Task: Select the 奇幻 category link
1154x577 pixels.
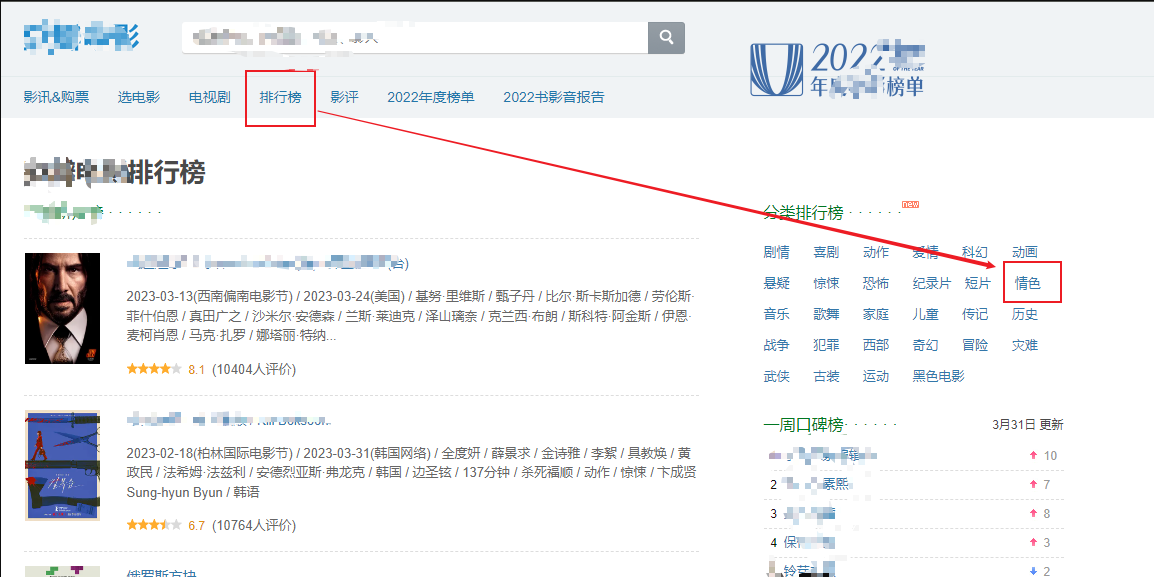Action: (925, 345)
